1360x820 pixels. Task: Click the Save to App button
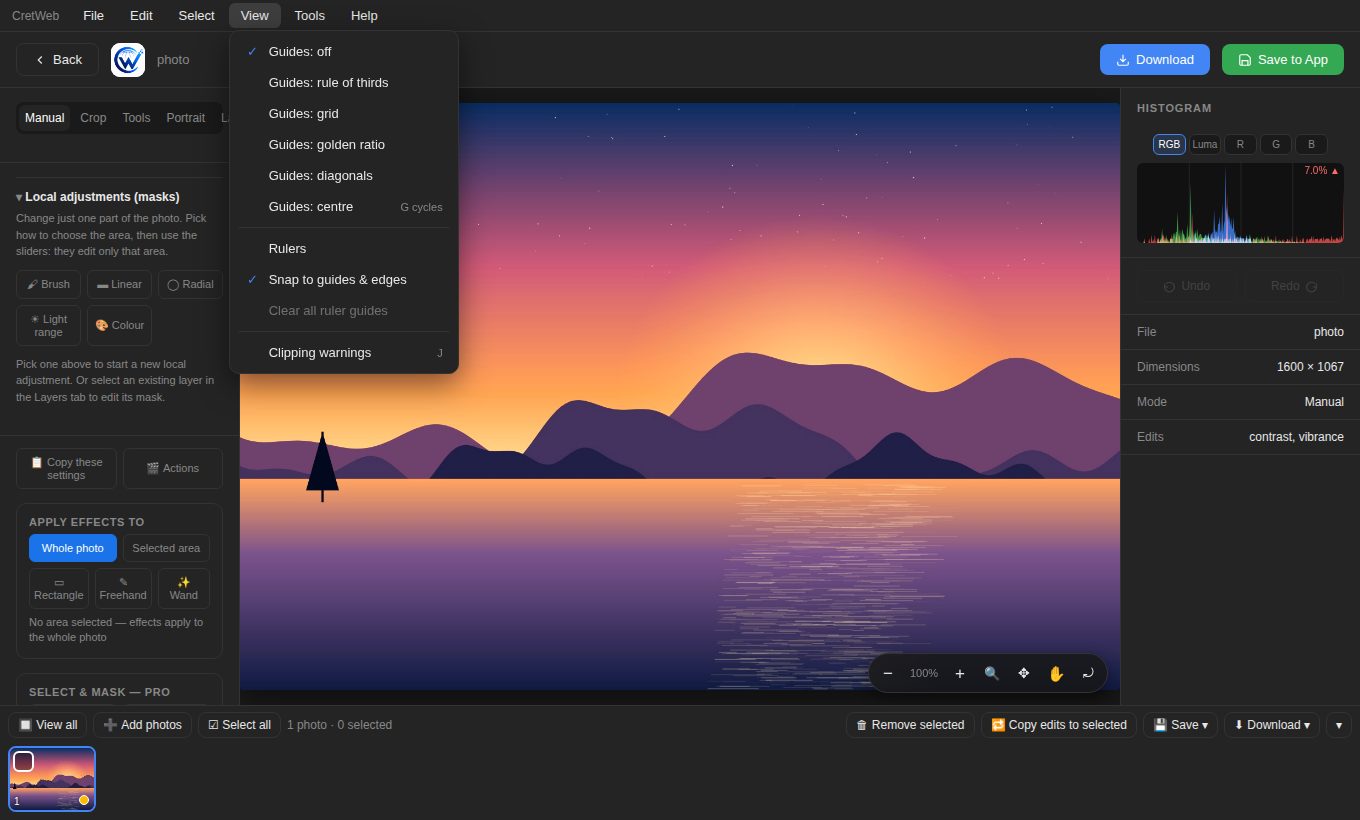[1283, 59]
